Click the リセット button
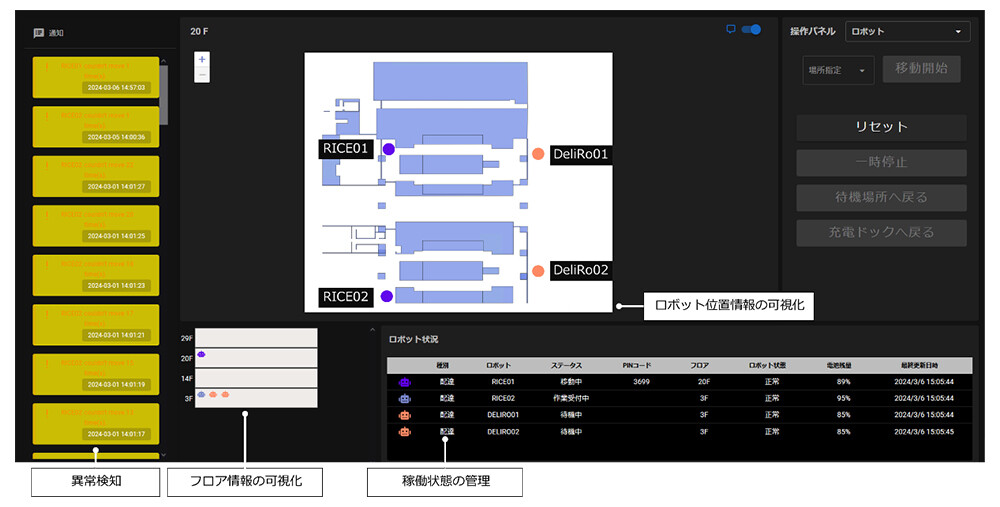The image size is (1000, 507). click(x=881, y=127)
